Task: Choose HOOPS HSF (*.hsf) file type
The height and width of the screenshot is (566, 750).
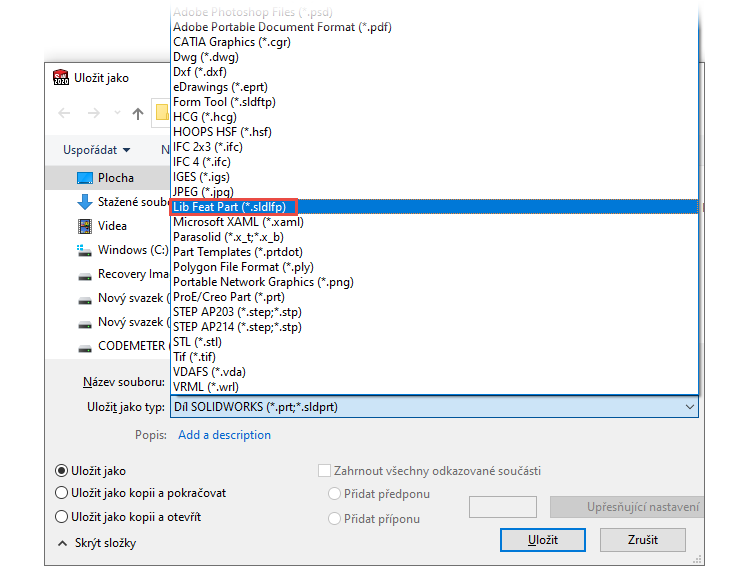Action: pos(434,132)
